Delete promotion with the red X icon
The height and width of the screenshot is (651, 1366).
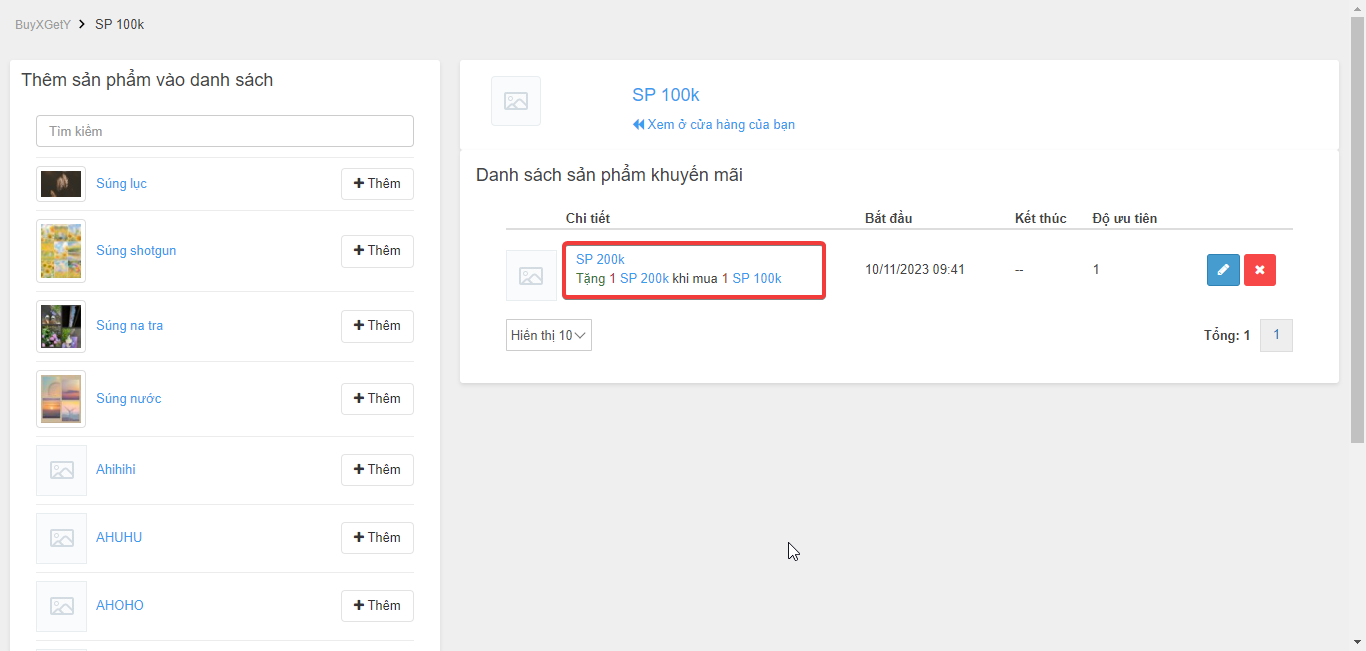pyautogui.click(x=1260, y=270)
